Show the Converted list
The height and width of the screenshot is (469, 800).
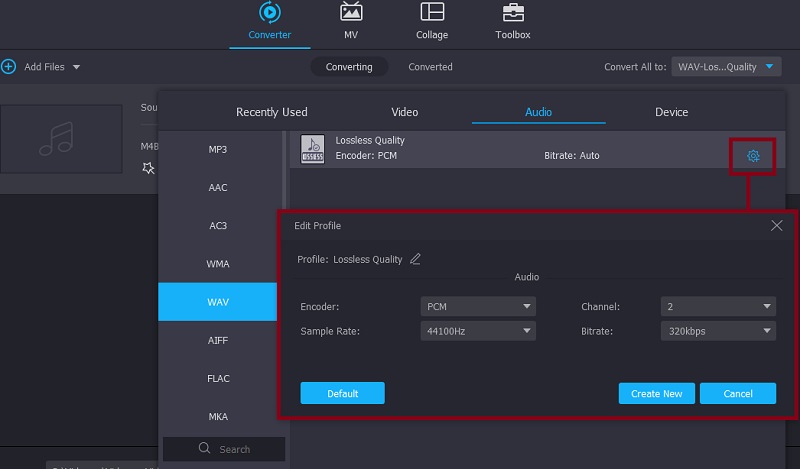[430, 67]
